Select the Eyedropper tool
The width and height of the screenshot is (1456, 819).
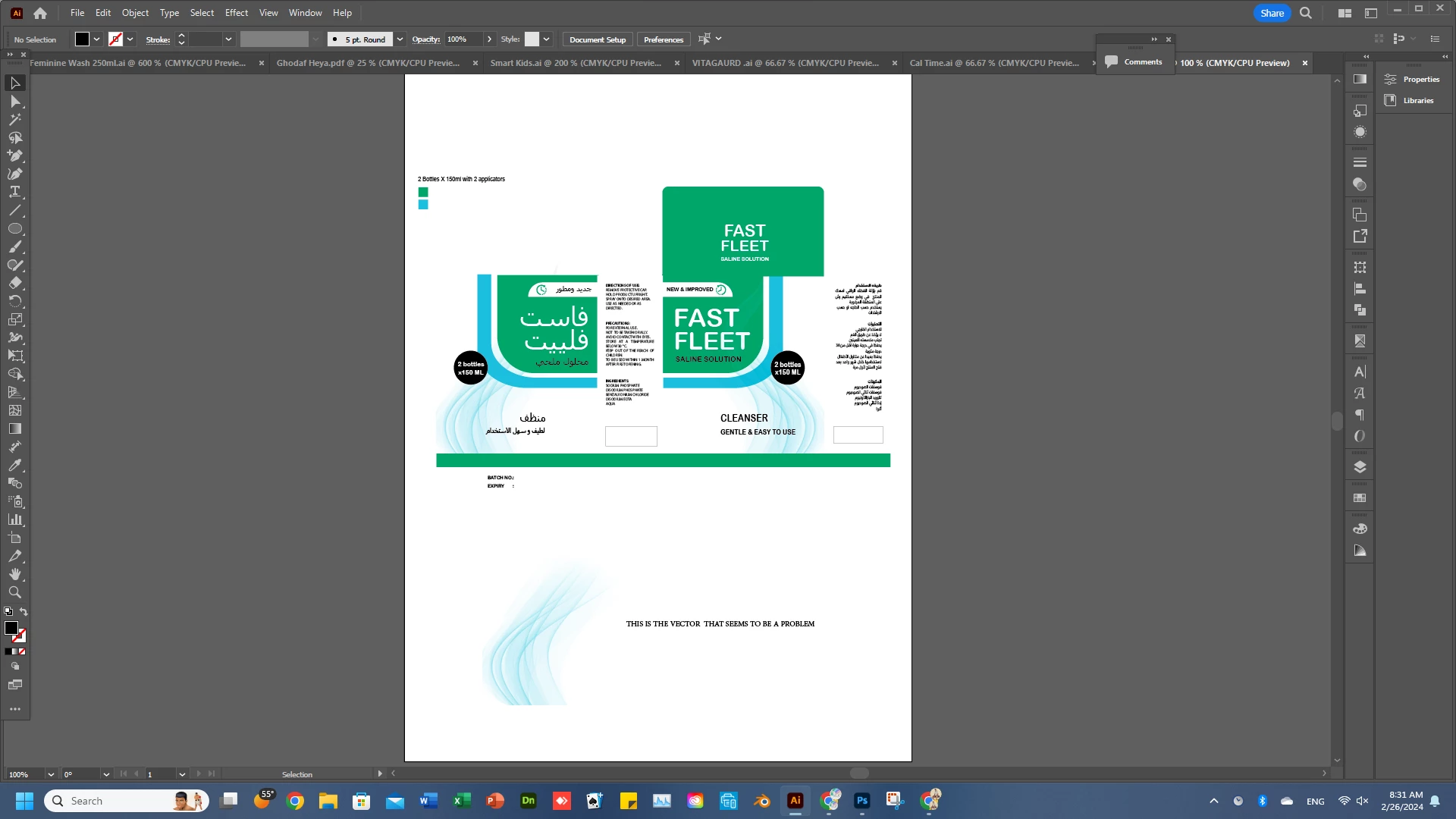[15, 465]
